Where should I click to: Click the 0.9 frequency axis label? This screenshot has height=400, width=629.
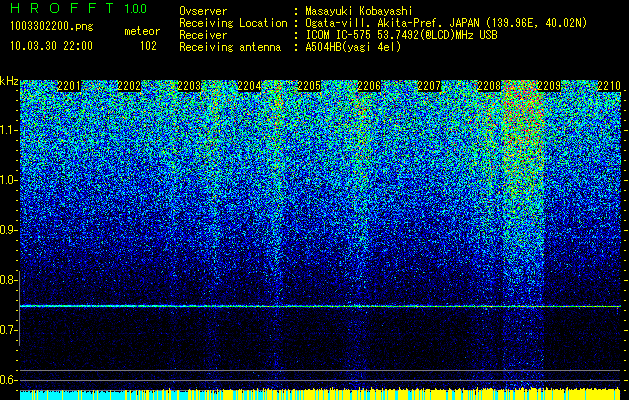click(8, 230)
